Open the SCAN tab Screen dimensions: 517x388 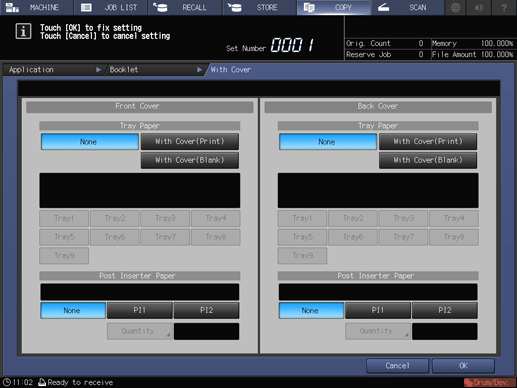[407, 7]
